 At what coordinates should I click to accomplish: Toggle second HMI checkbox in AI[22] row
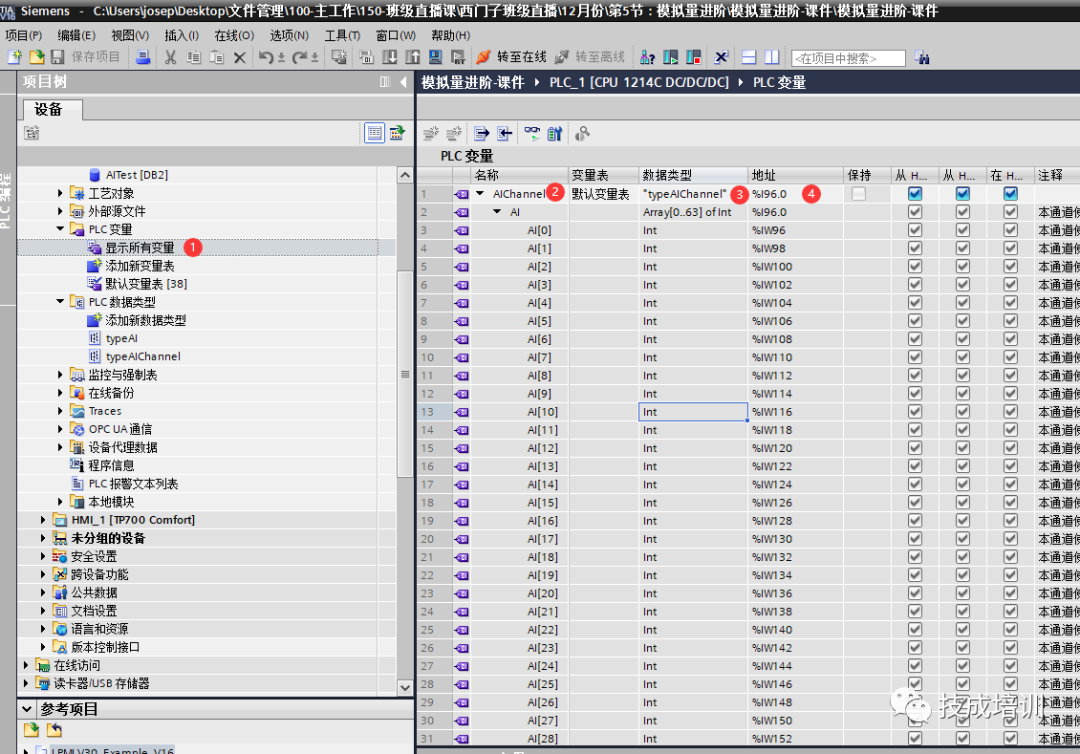tap(962, 629)
